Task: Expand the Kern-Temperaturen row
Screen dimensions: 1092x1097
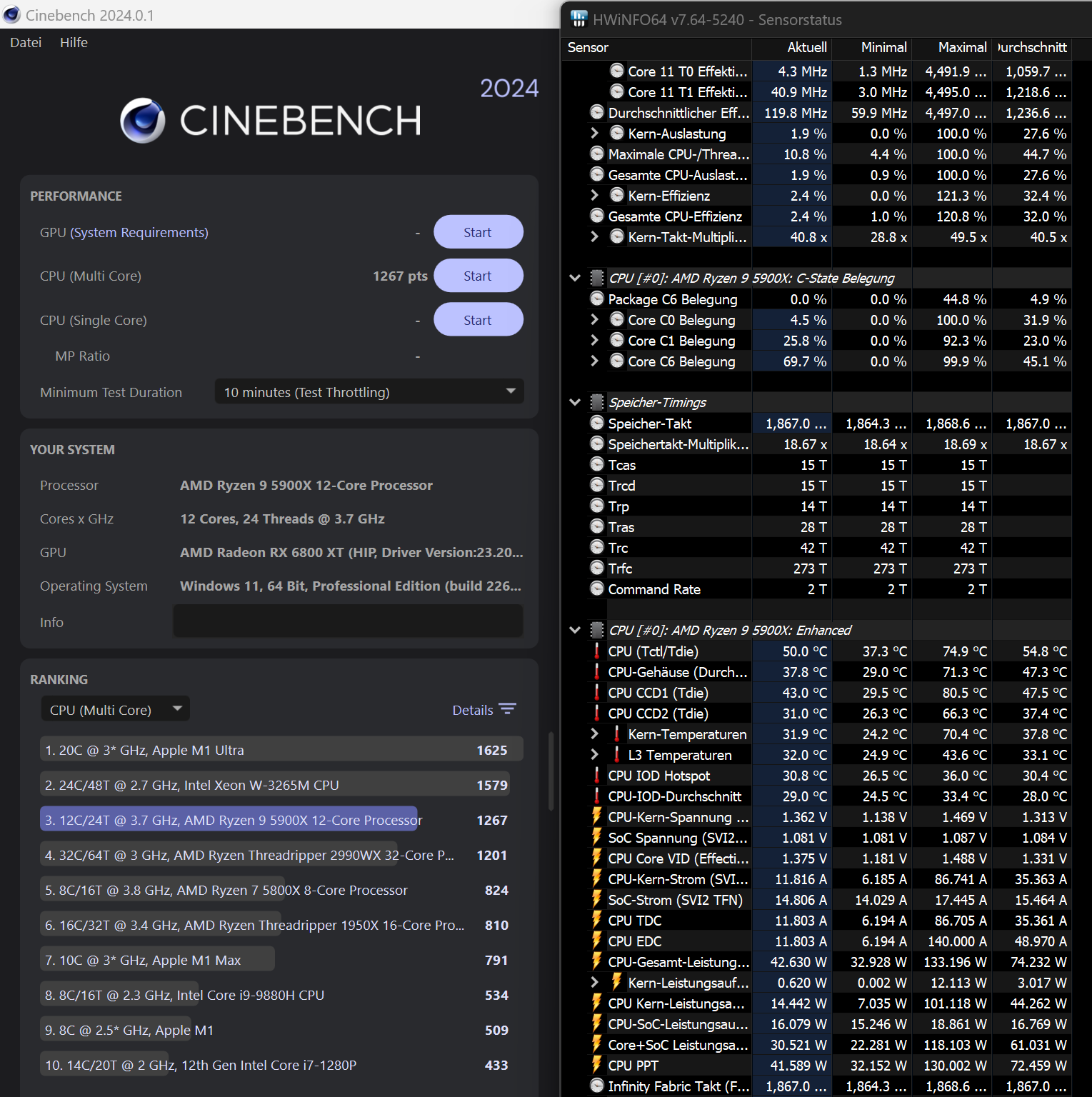Action: coord(594,733)
